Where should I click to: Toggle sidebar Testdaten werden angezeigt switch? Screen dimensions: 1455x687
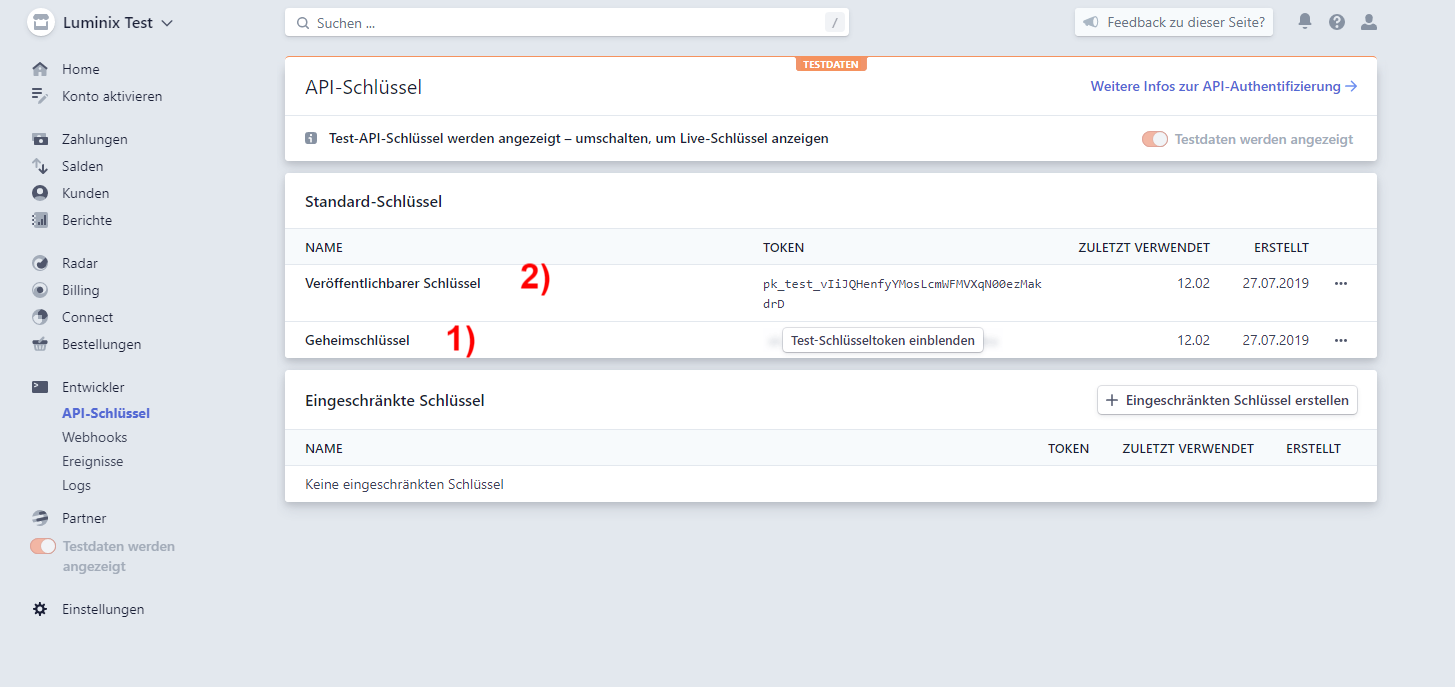[43, 546]
